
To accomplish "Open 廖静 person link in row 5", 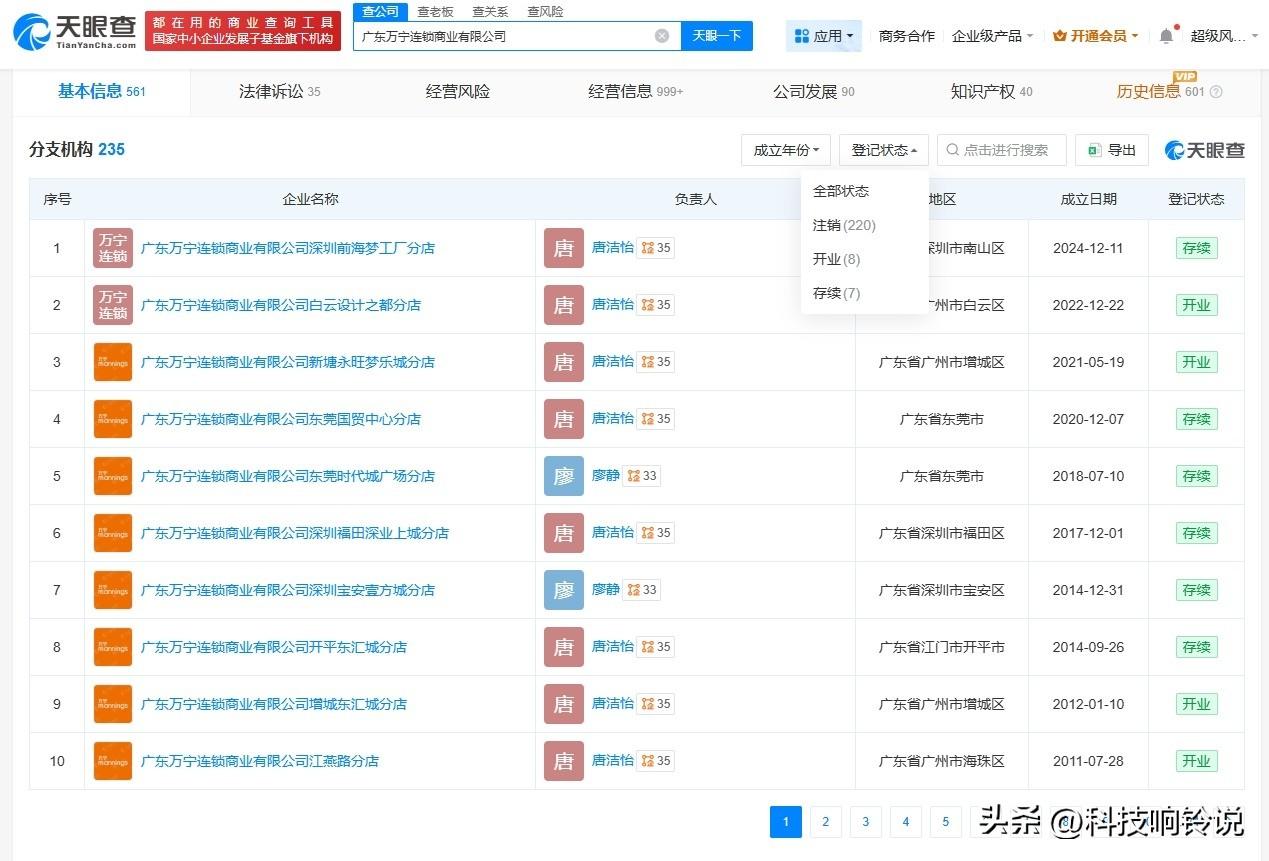I will tap(606, 476).
